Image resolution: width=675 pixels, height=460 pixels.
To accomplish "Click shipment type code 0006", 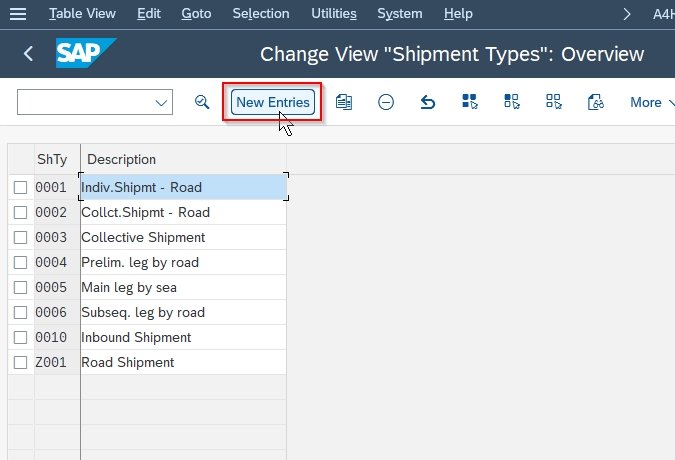I will [57, 312].
